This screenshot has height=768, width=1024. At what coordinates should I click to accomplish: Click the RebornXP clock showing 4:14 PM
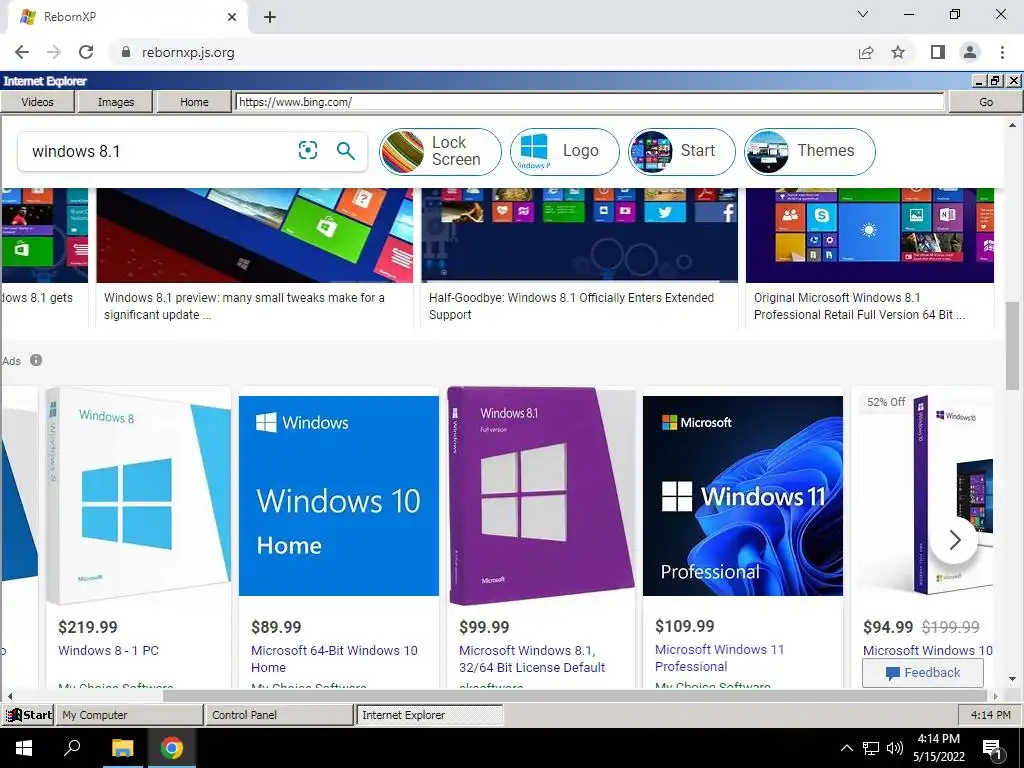(x=990, y=714)
